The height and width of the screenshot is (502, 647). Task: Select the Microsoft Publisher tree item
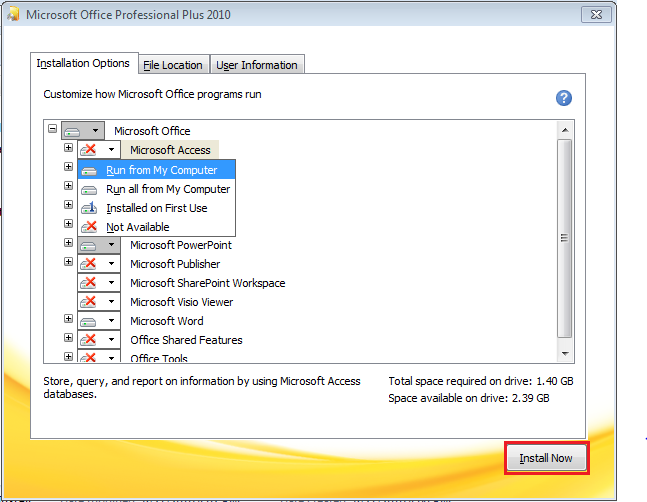pos(175,264)
